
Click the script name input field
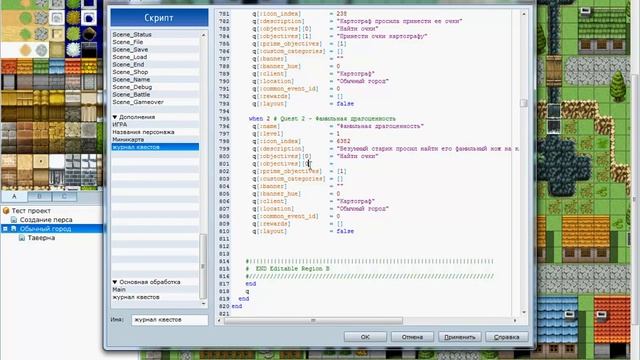pos(169,320)
